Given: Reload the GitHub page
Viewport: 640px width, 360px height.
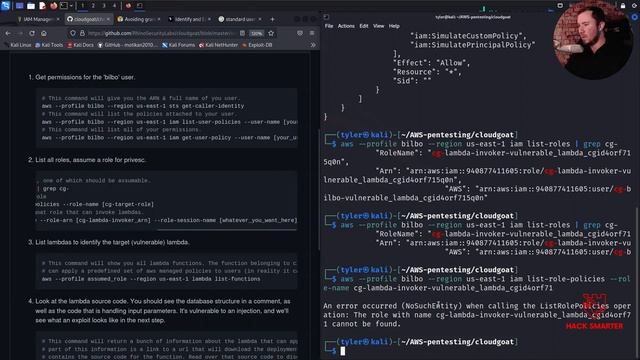Looking at the screenshot, I should pos(32,33).
